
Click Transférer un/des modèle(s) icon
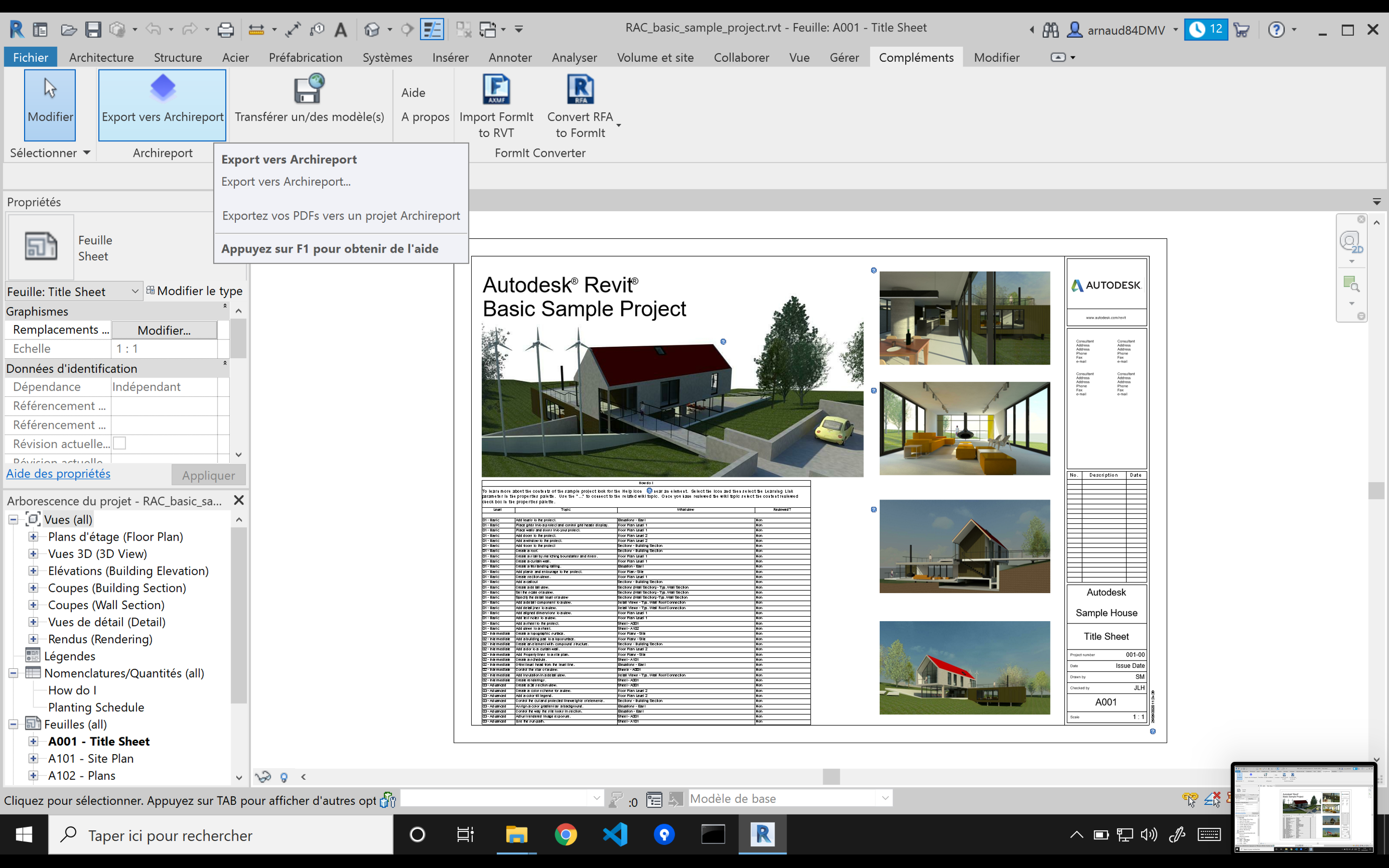pos(309,89)
